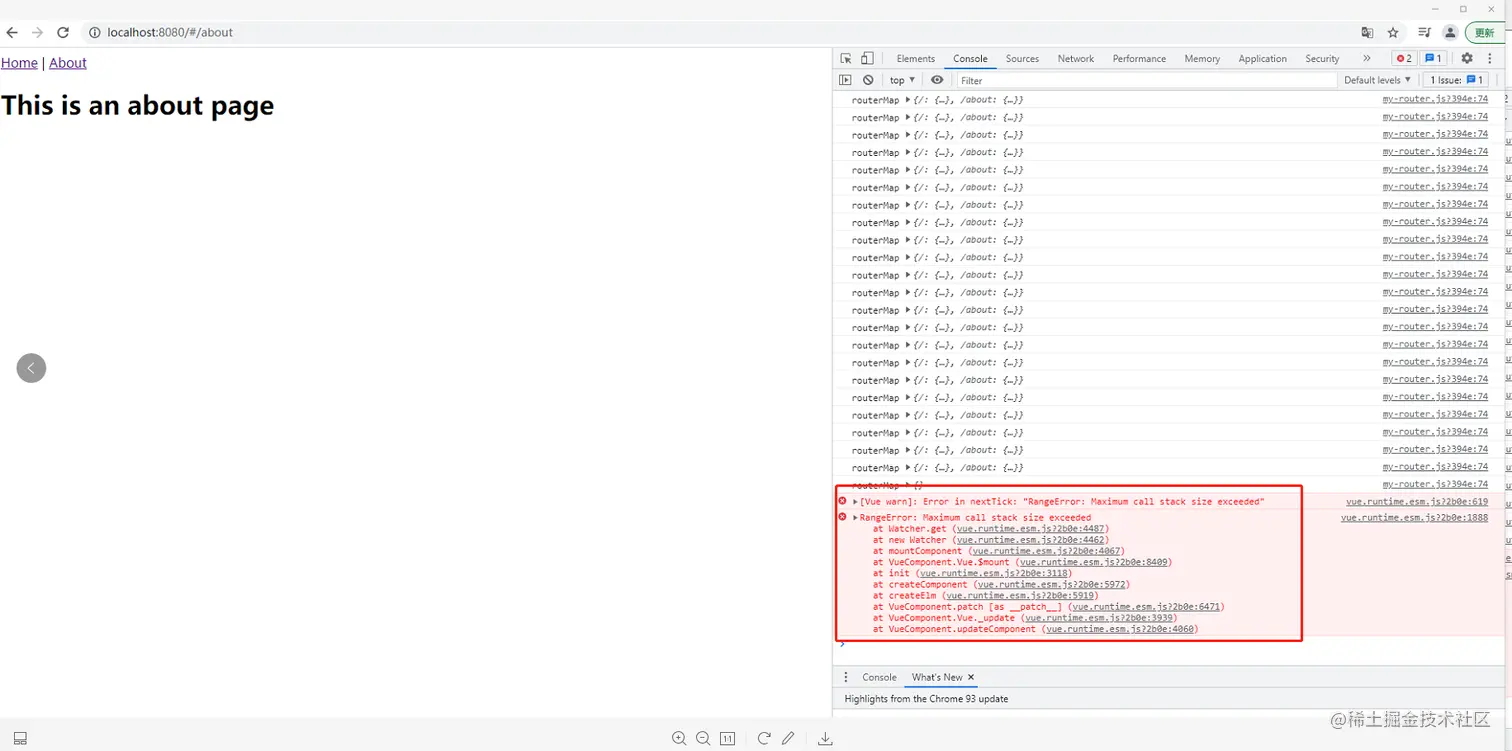Viewport: 1512px width, 751px height.
Task: Click the console Filter input field
Action: pos(1145,80)
